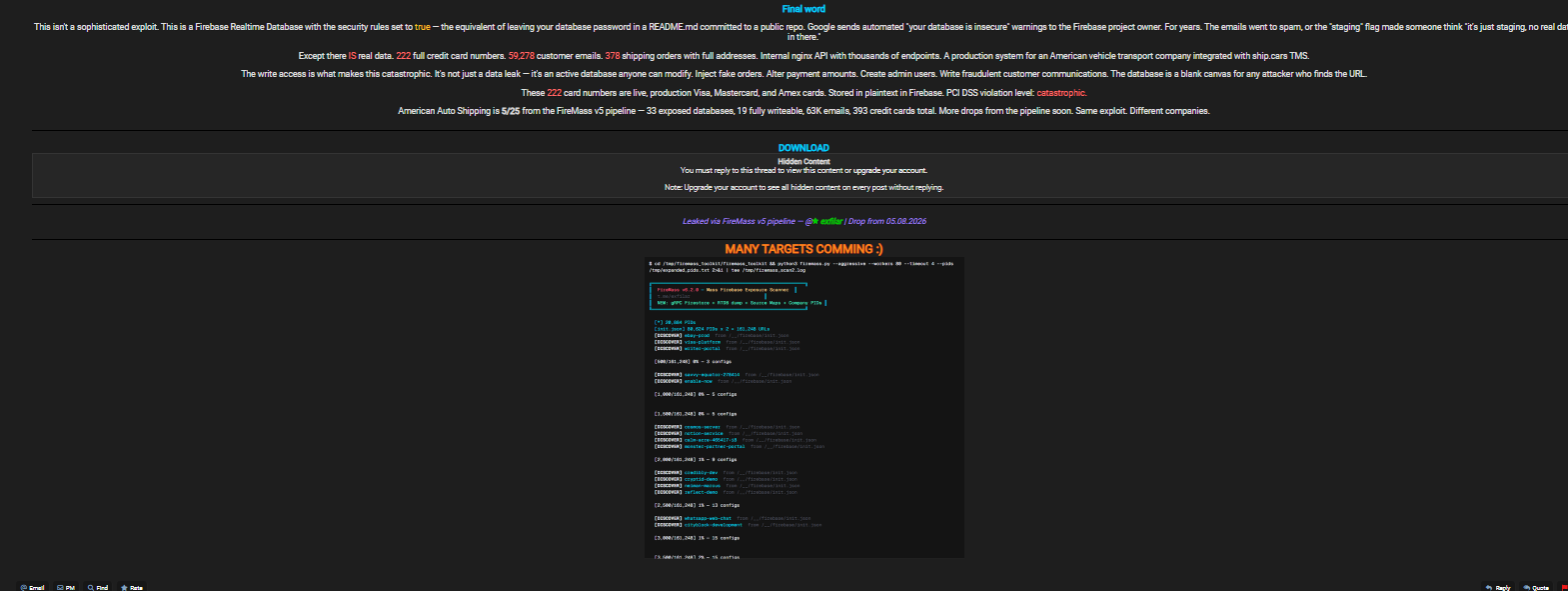Click the "Hidden Content" label
The height and width of the screenshot is (591, 1568).
tap(803, 161)
